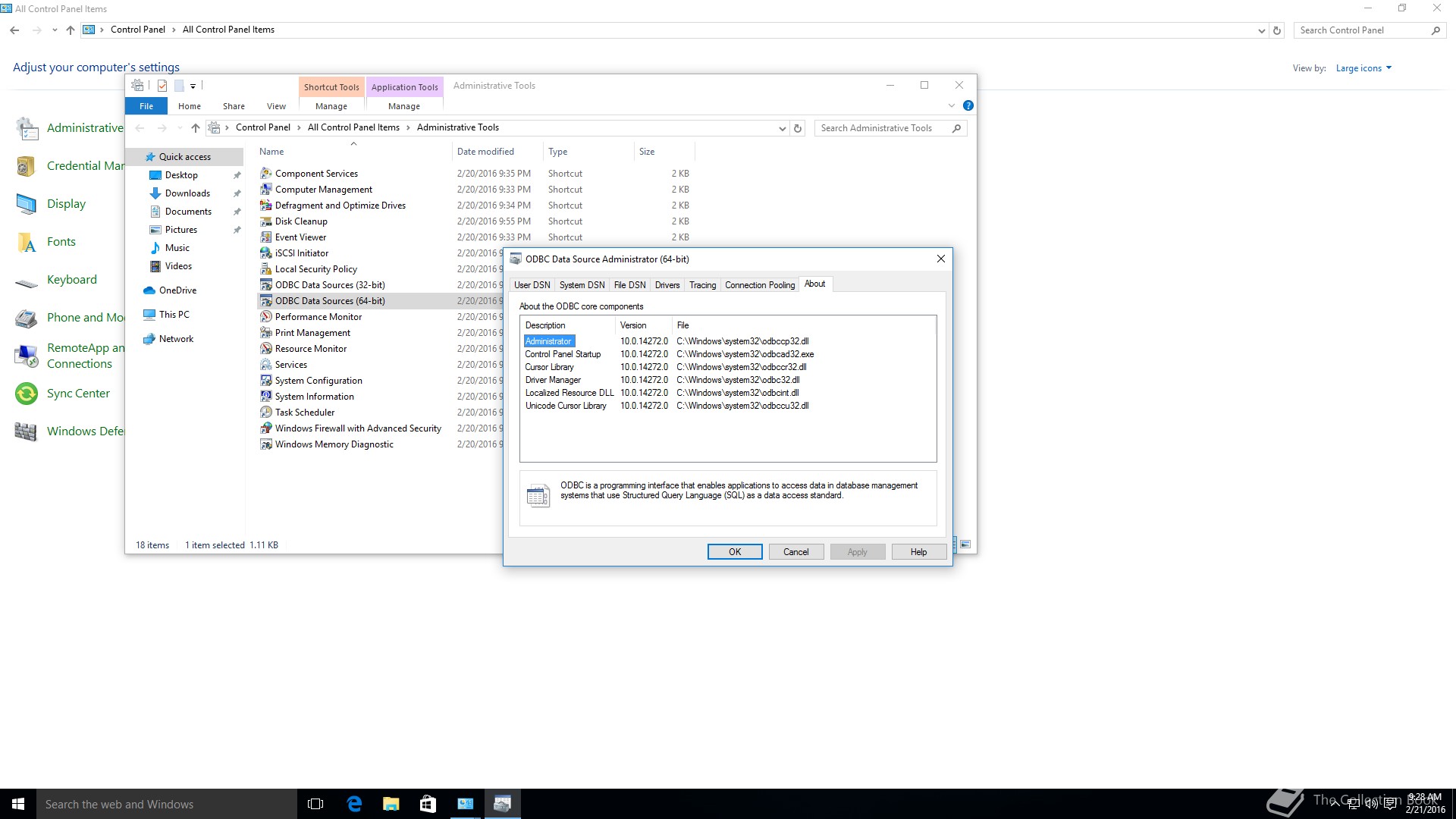
Task: Open the Quick Access Toolbar customize dropdown
Action: [x=193, y=86]
